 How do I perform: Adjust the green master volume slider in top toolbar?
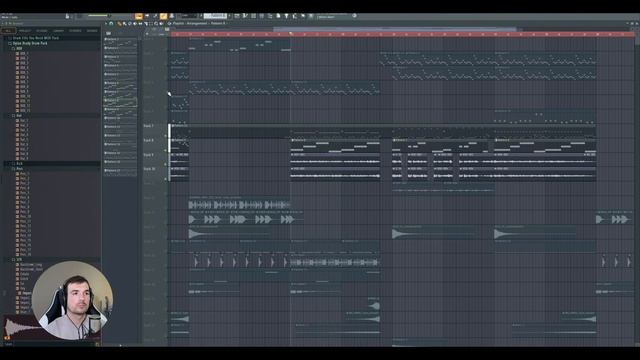[x=99, y=16]
